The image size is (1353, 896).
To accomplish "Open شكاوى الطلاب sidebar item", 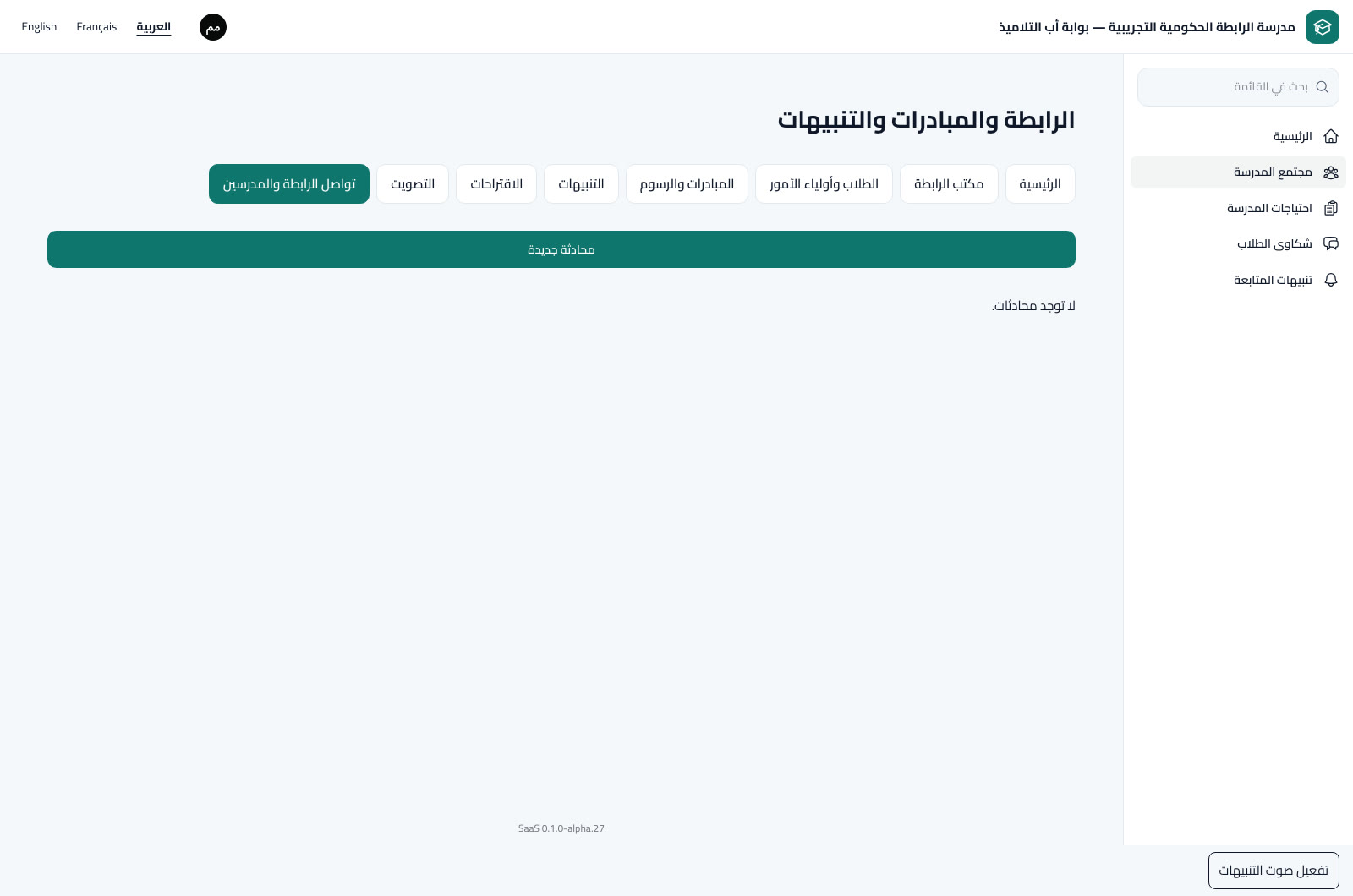I will tap(1238, 244).
